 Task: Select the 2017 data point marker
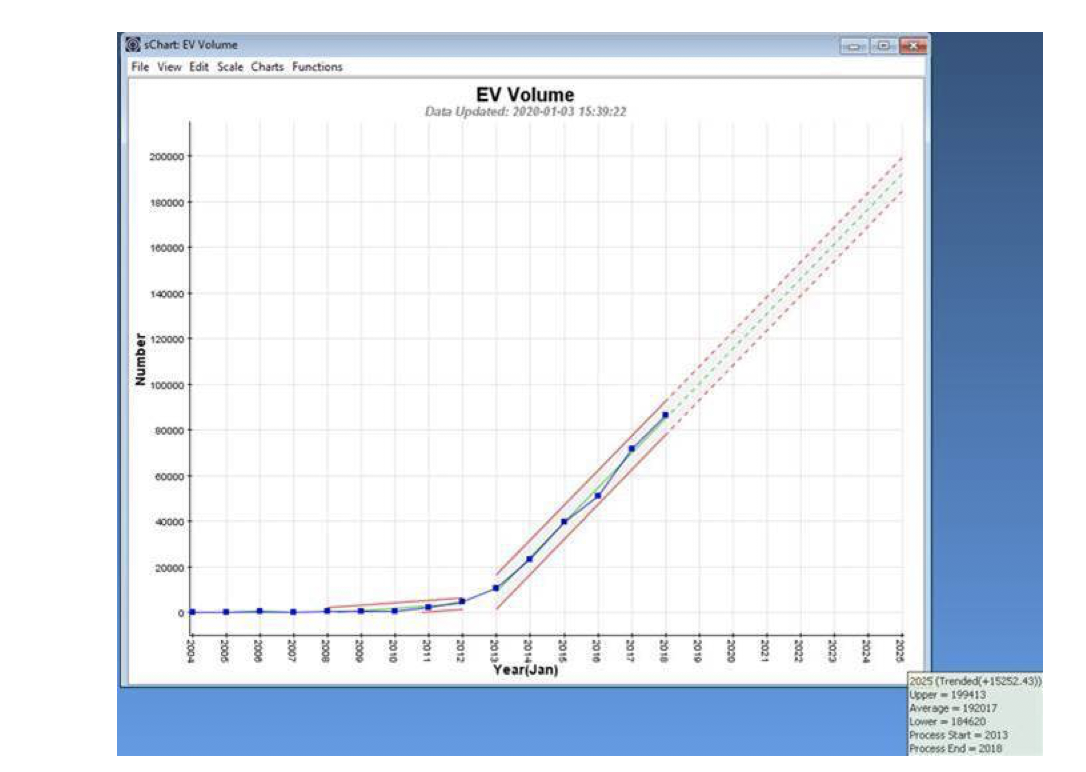(x=631, y=448)
